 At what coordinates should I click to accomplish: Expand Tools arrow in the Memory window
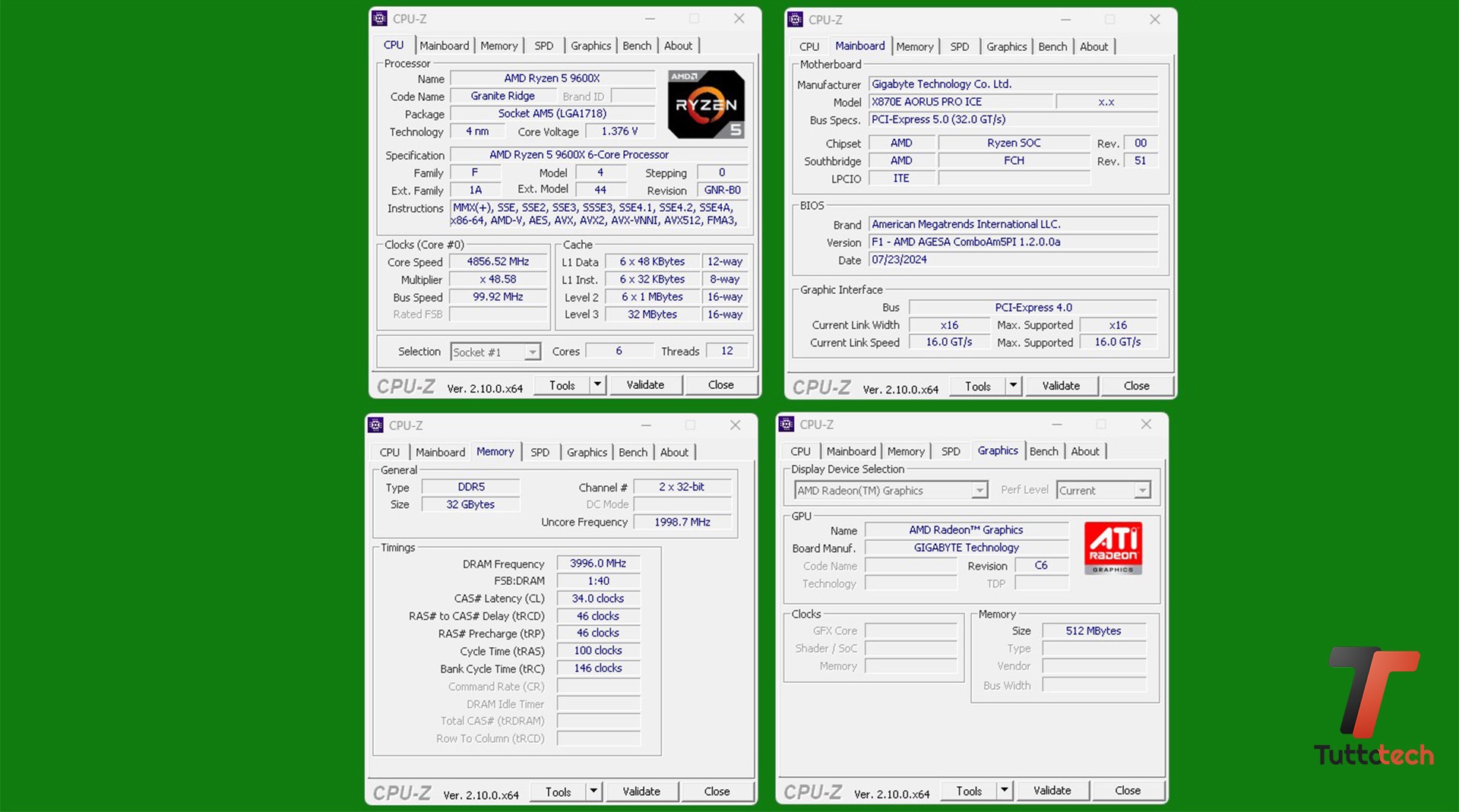click(x=593, y=791)
